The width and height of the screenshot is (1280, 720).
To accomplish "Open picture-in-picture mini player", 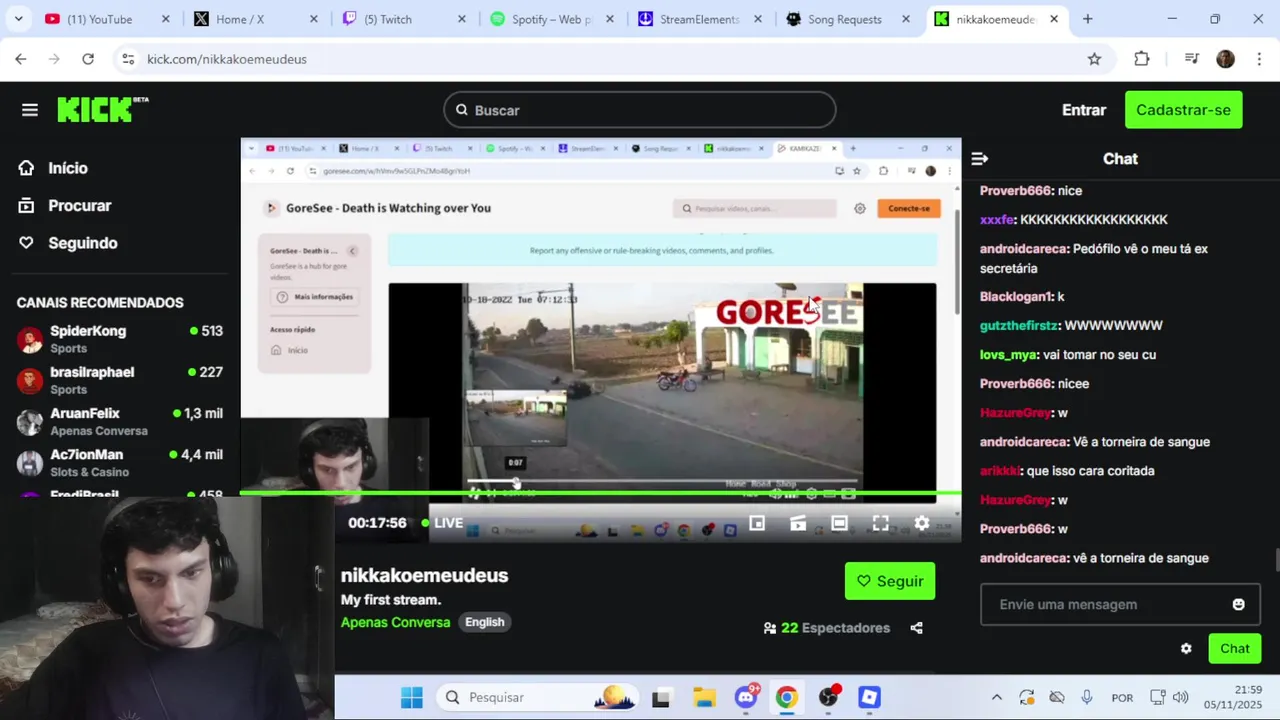I will 757,523.
